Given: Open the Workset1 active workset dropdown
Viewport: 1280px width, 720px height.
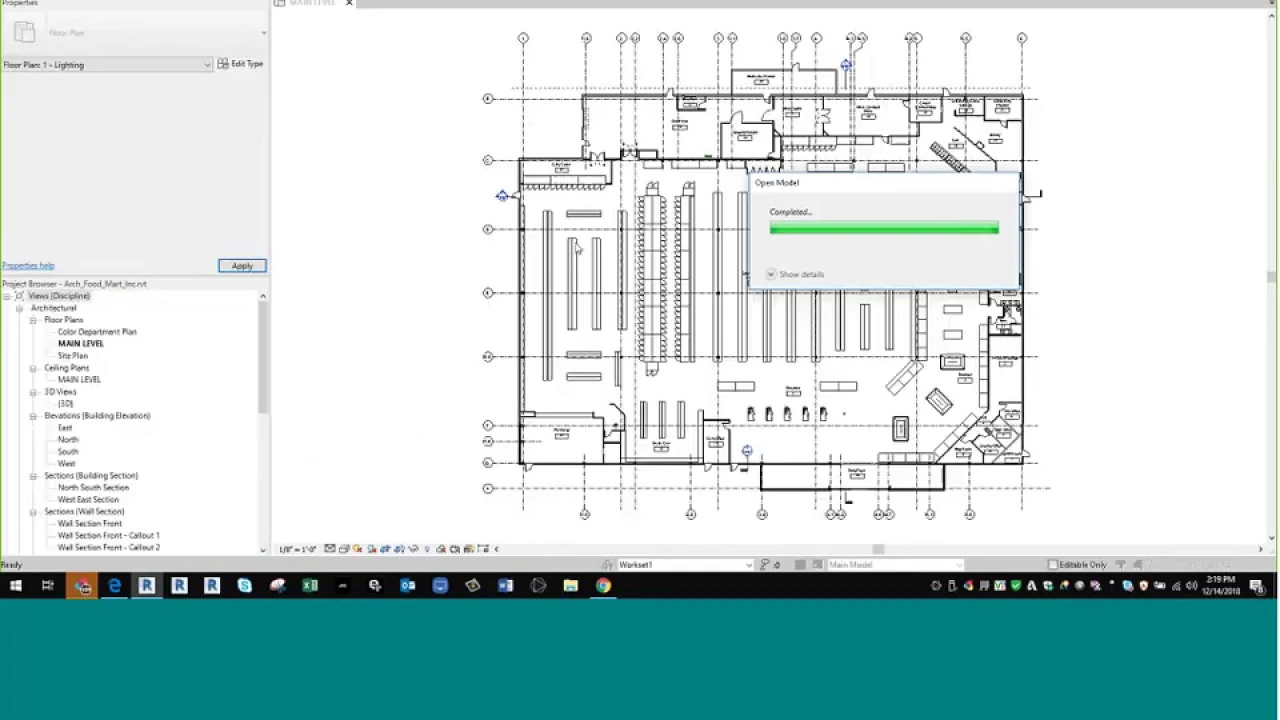Looking at the screenshot, I should [686, 565].
